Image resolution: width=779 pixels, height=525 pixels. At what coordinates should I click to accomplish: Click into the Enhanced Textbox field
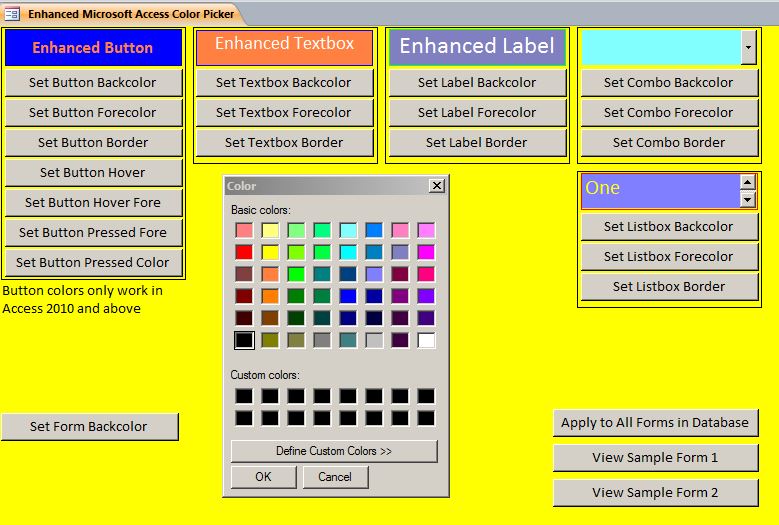(285, 48)
